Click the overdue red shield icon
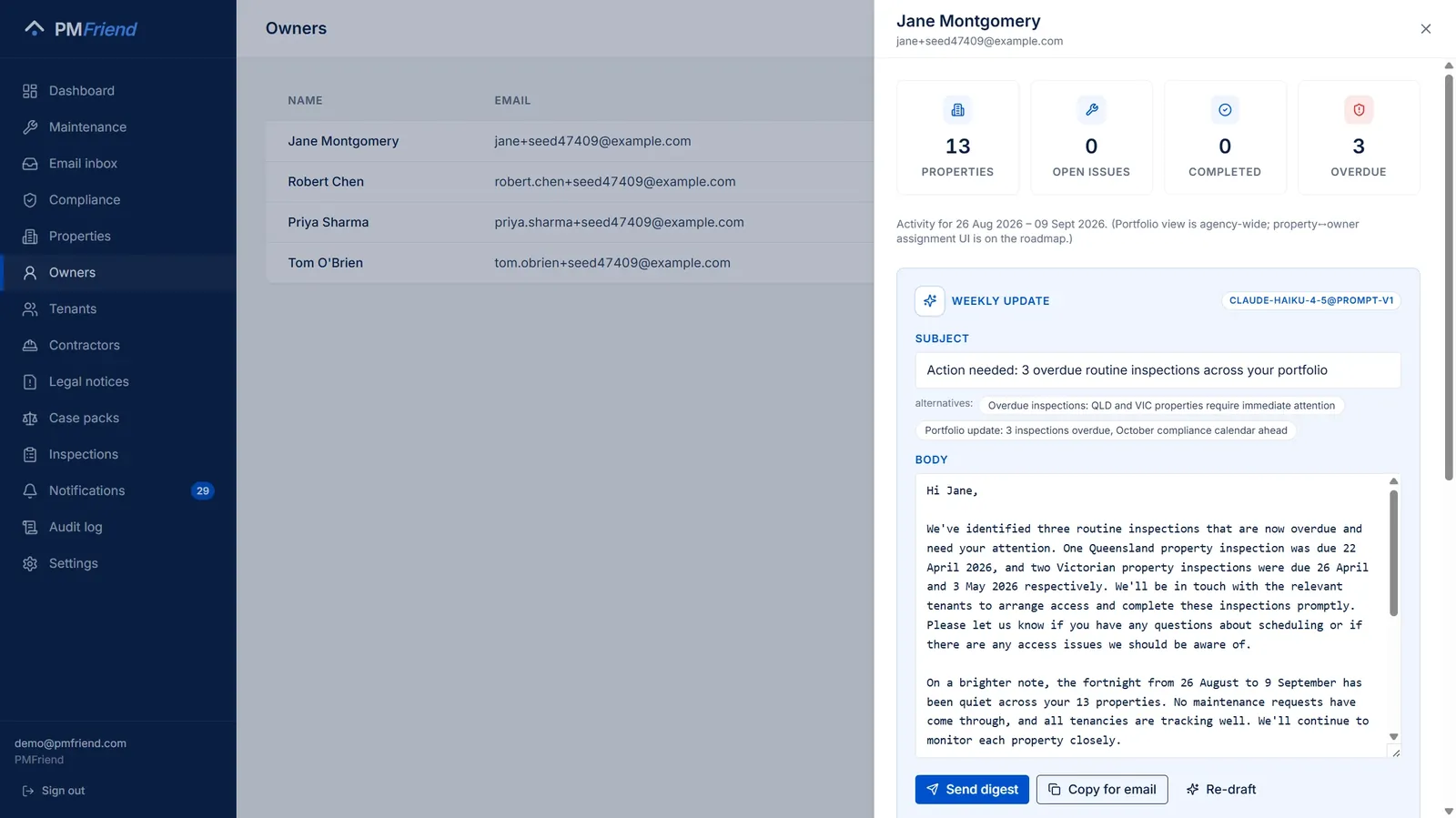The height and width of the screenshot is (818, 1456). pyautogui.click(x=1359, y=110)
